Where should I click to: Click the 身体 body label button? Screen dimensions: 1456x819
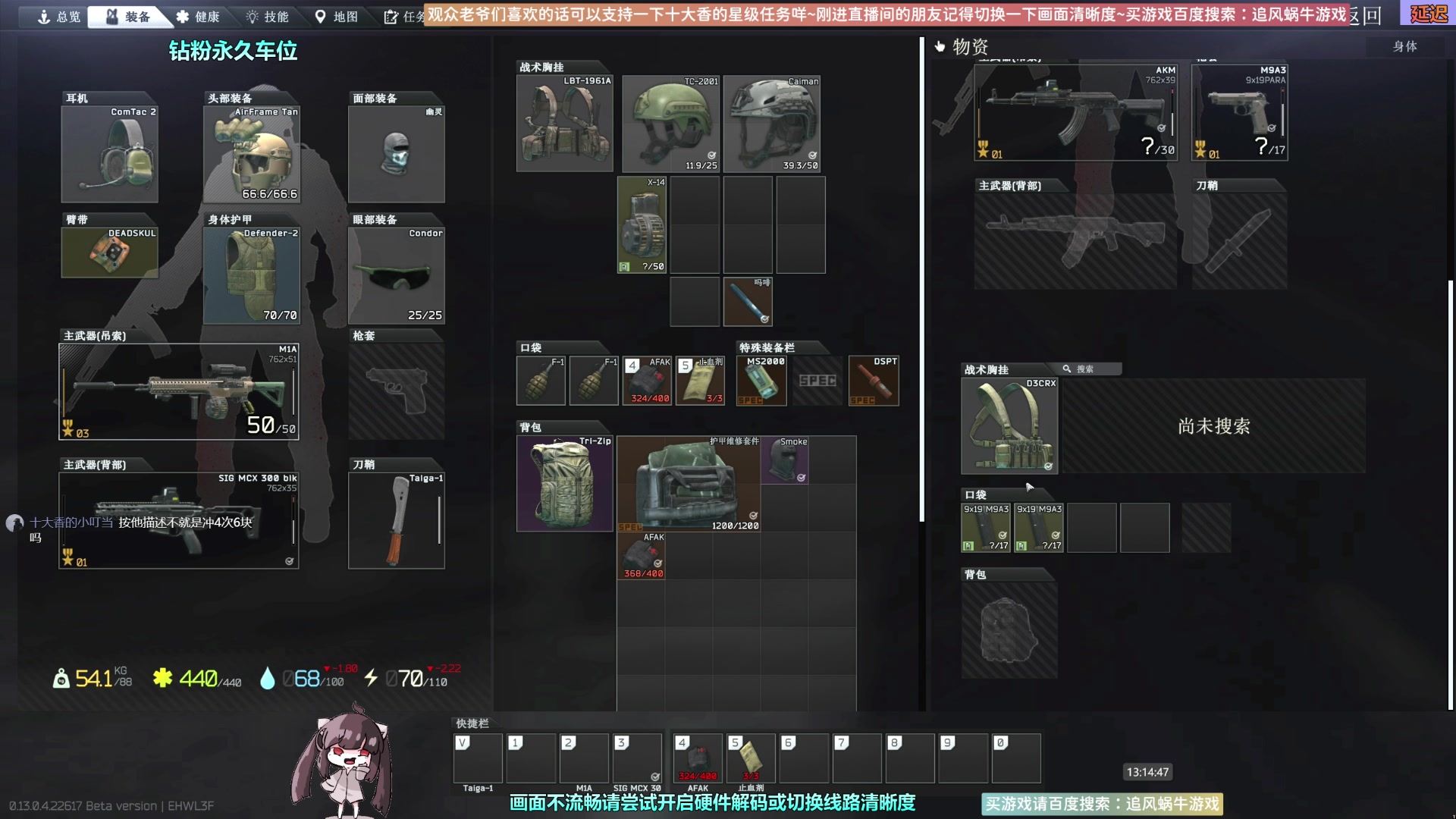click(x=1404, y=46)
